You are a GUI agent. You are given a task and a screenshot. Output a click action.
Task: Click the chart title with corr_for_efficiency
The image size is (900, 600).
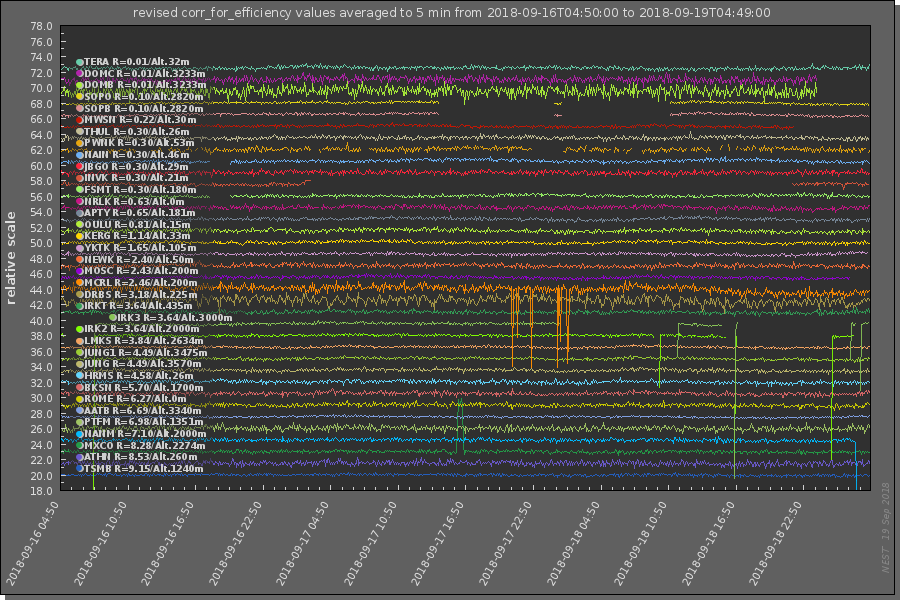click(x=452, y=13)
